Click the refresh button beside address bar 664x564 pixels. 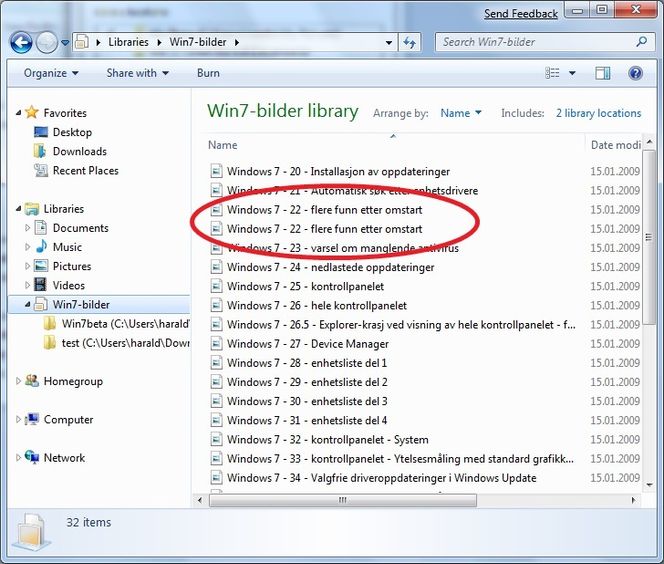tap(409, 42)
